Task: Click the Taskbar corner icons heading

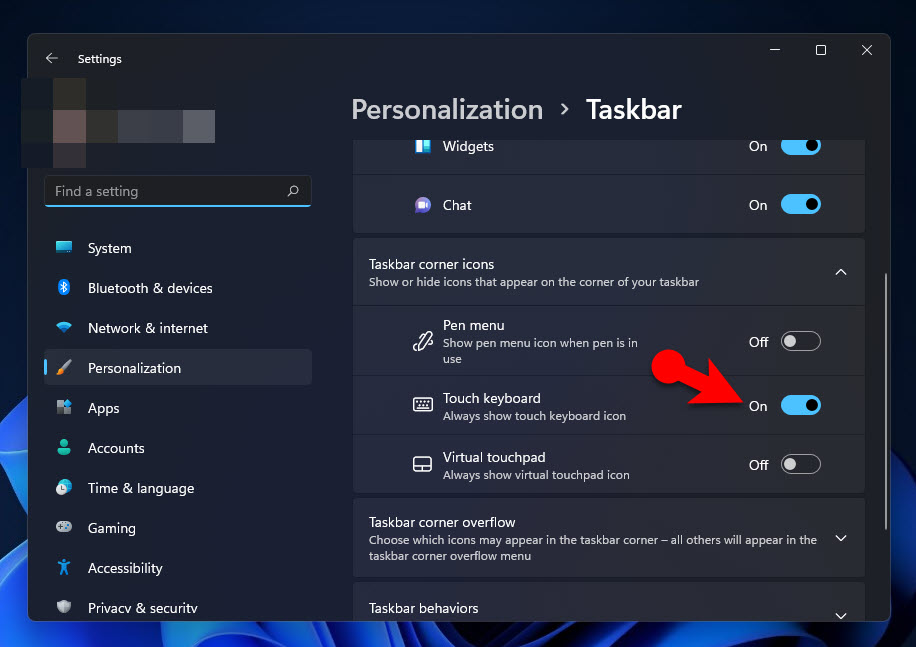Action: coord(431,264)
